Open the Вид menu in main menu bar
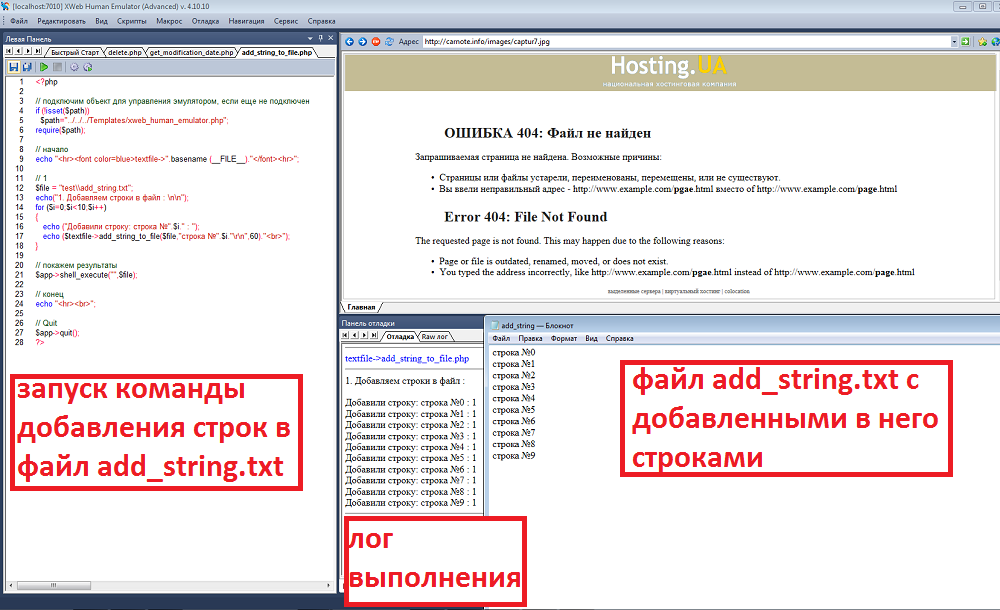Image resolution: width=1000 pixels, height=610 pixels. (x=101, y=21)
